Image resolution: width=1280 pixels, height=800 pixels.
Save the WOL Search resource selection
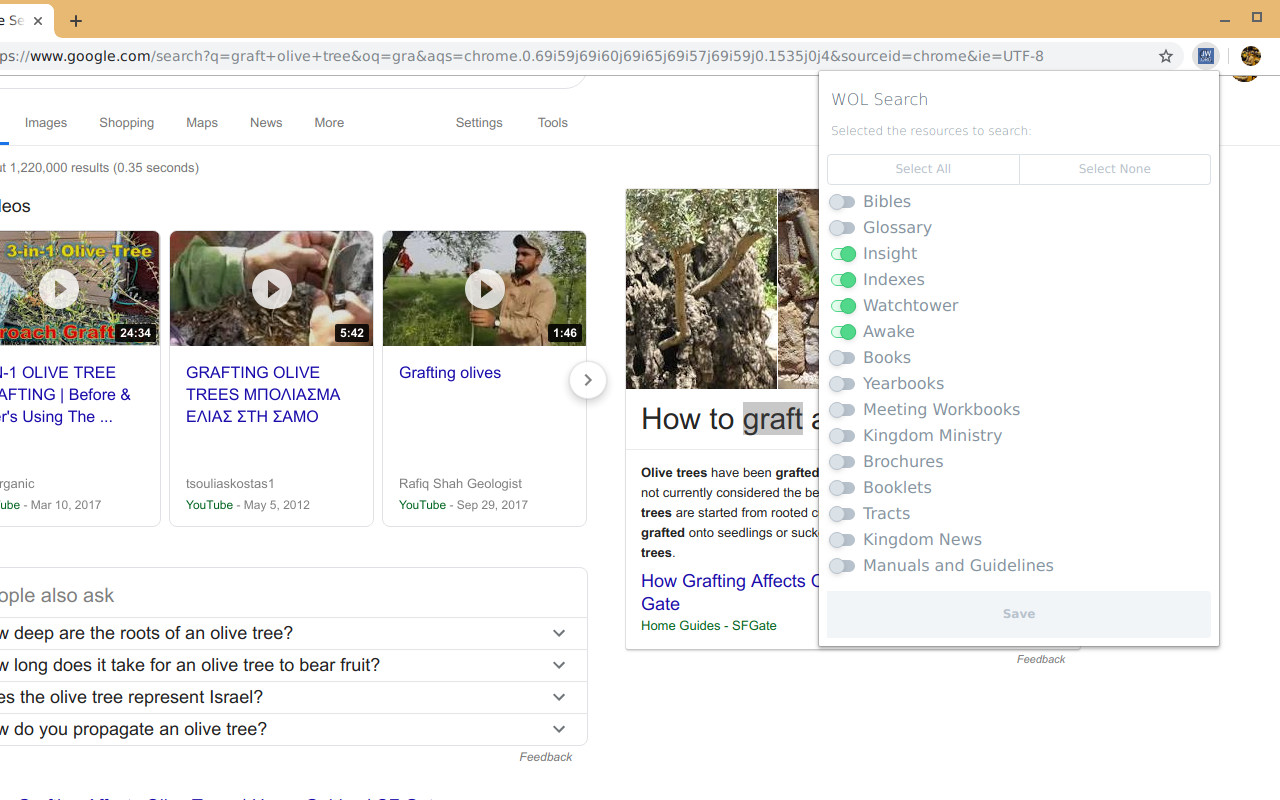[1019, 614]
